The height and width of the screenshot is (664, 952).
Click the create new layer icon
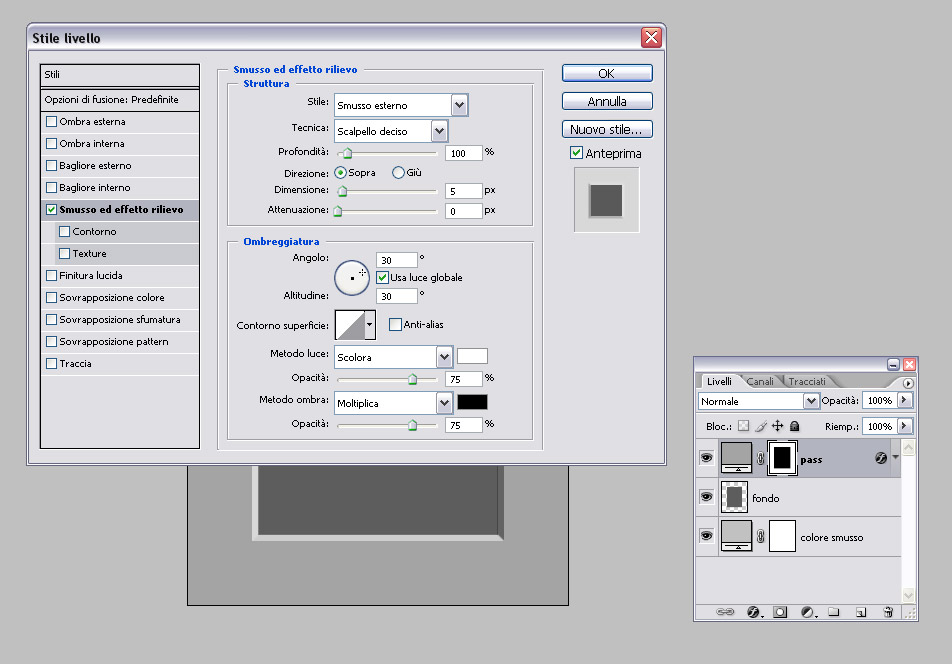(860, 611)
